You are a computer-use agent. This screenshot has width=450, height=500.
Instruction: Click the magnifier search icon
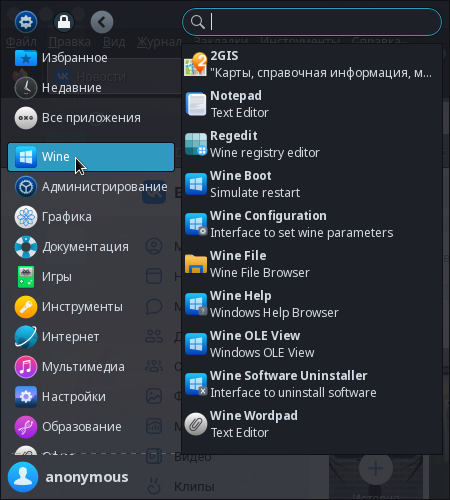[x=197, y=22]
